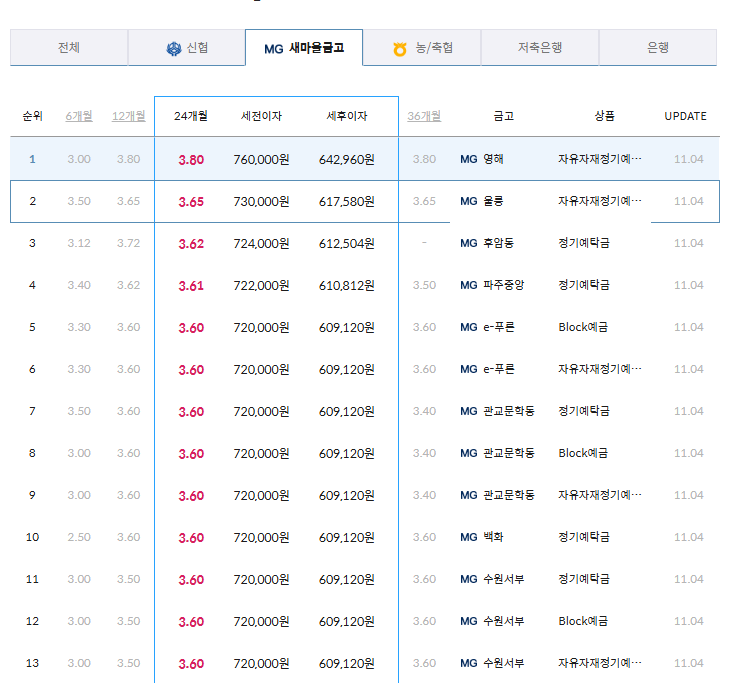Click 617,580원 after-tax interest

347,202
